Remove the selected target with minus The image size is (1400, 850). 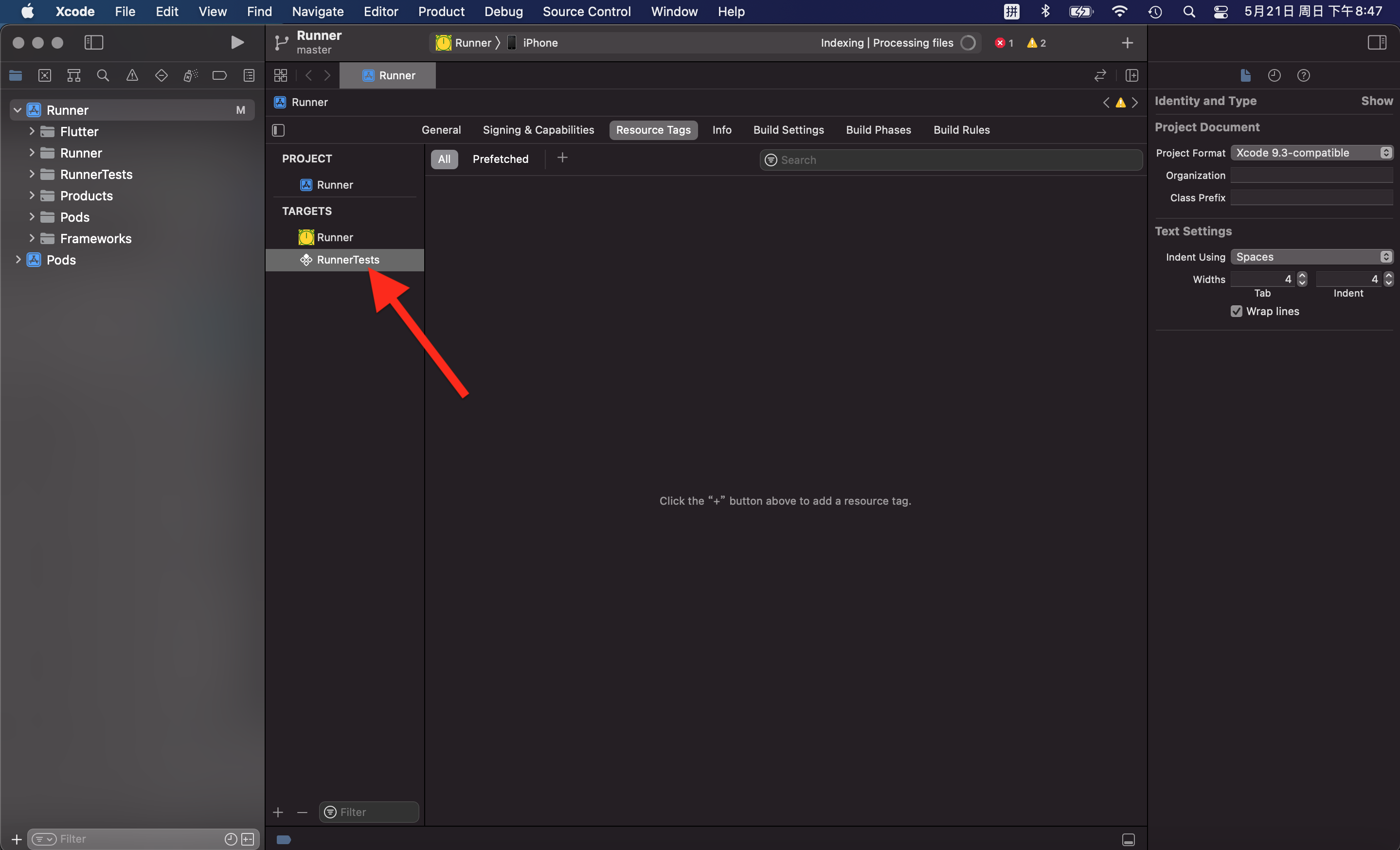pyautogui.click(x=302, y=813)
